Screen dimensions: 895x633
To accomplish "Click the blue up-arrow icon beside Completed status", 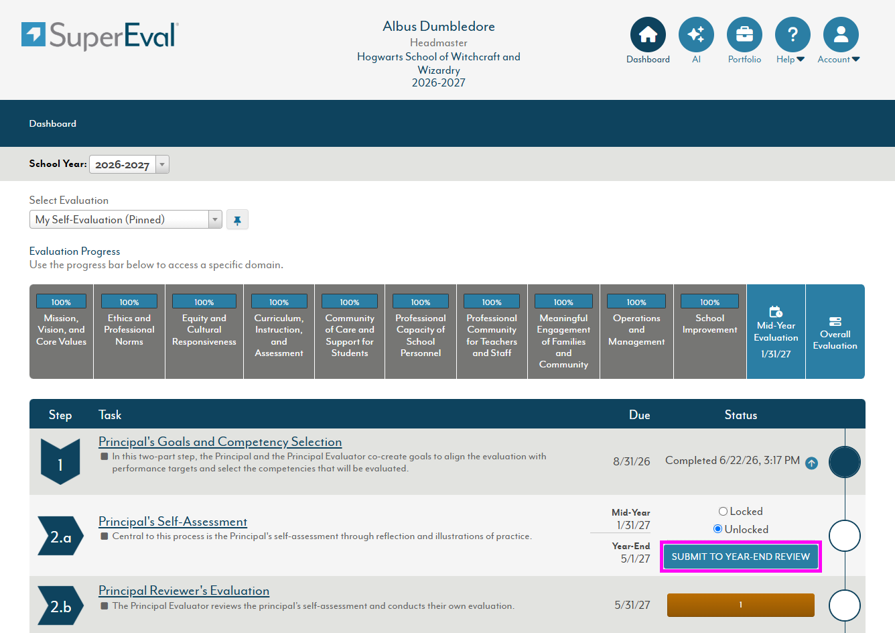I will (x=811, y=463).
